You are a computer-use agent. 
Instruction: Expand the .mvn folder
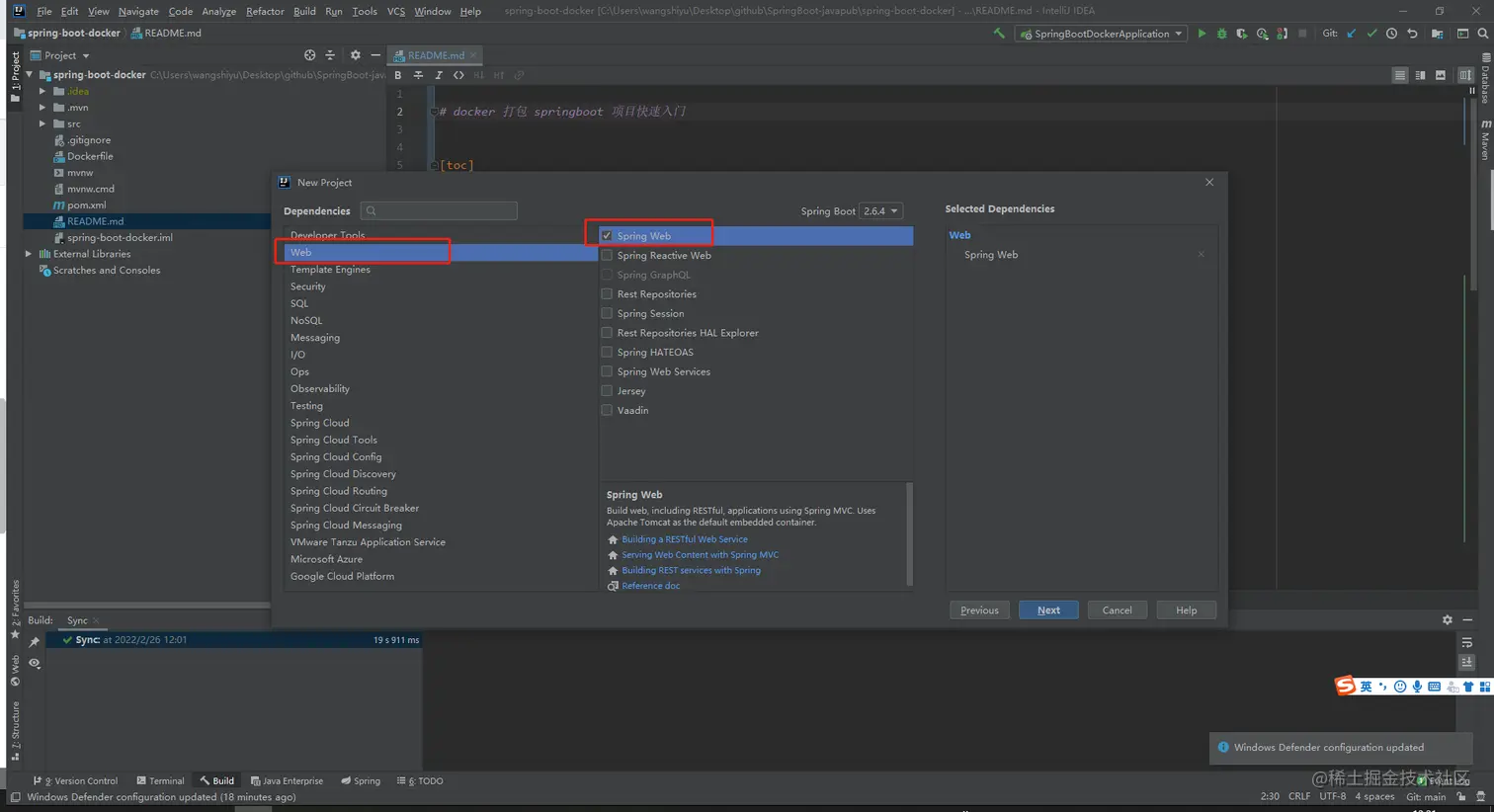42,108
